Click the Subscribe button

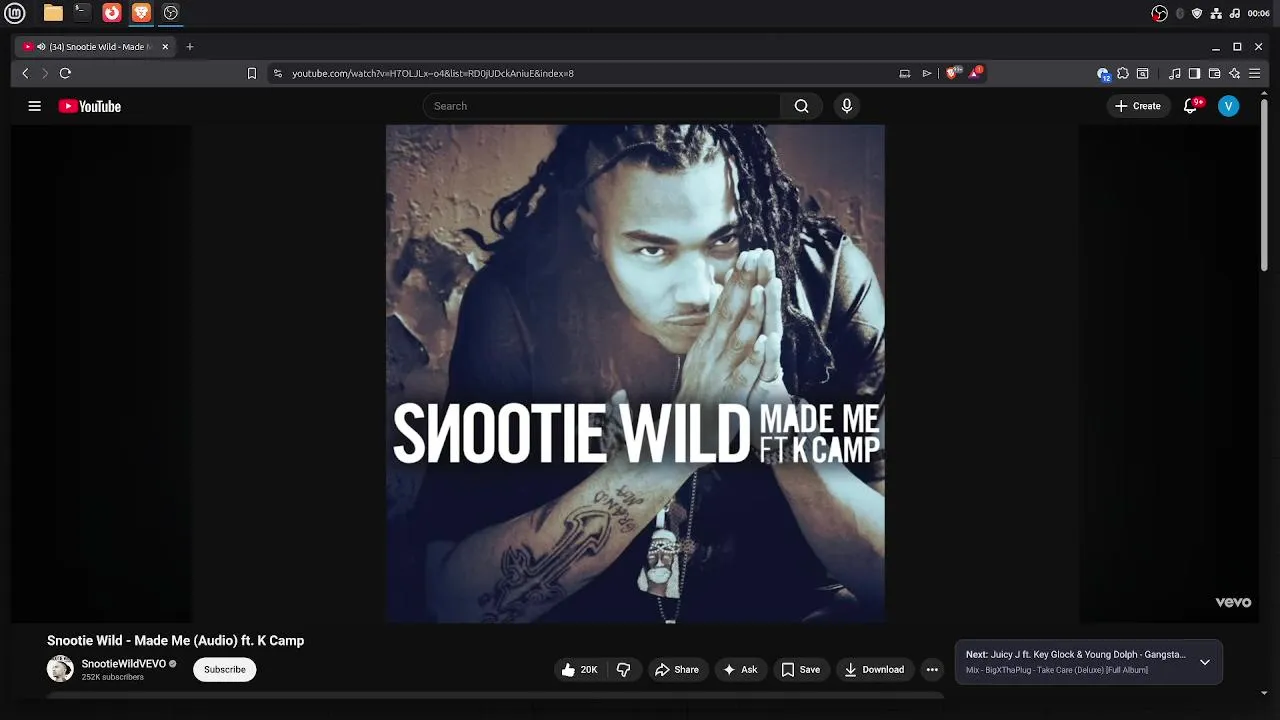225,670
